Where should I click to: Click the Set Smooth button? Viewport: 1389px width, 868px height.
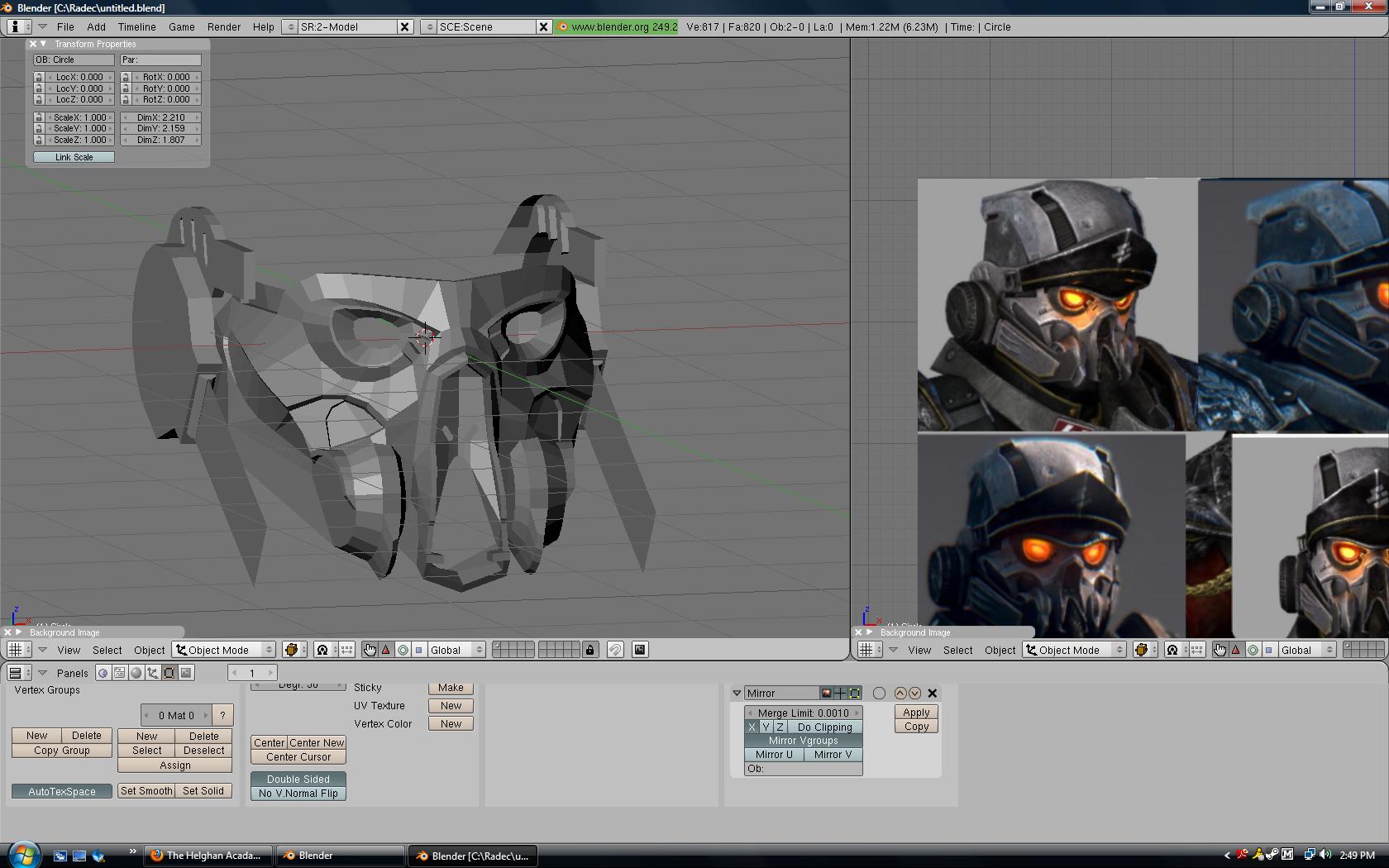tap(146, 791)
